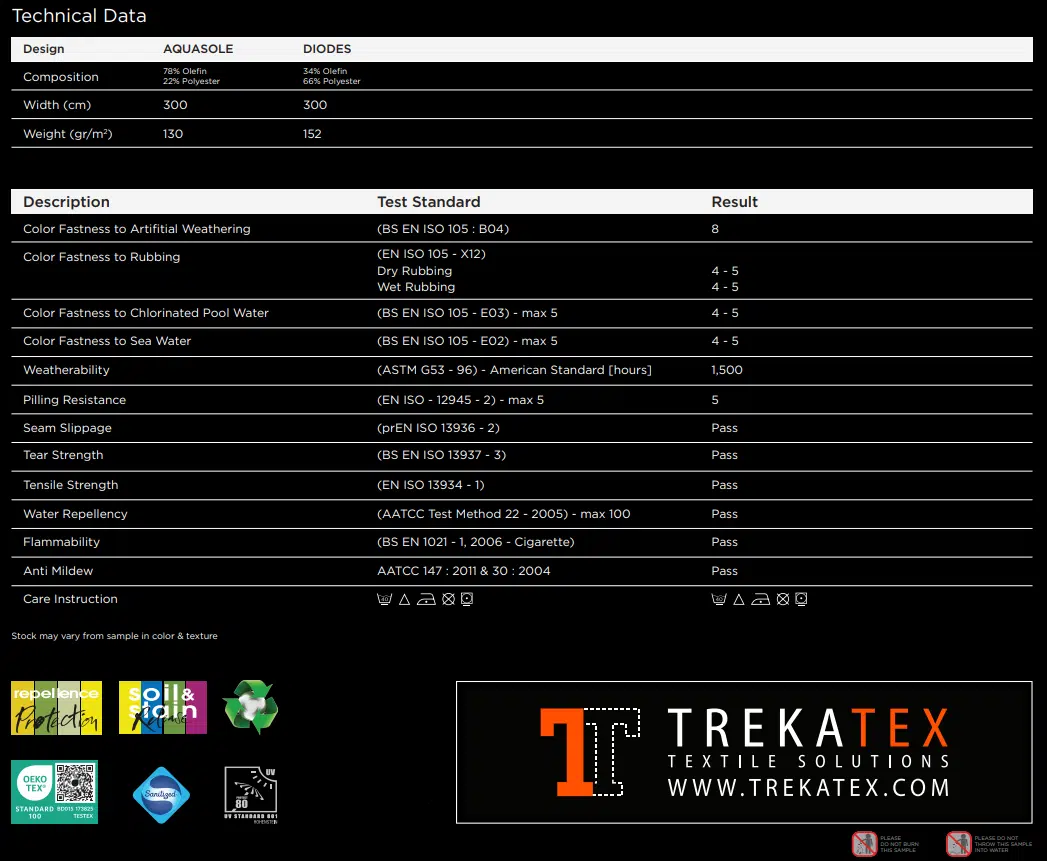Click the Test Standard column header
The height and width of the screenshot is (861, 1047).
coord(428,202)
